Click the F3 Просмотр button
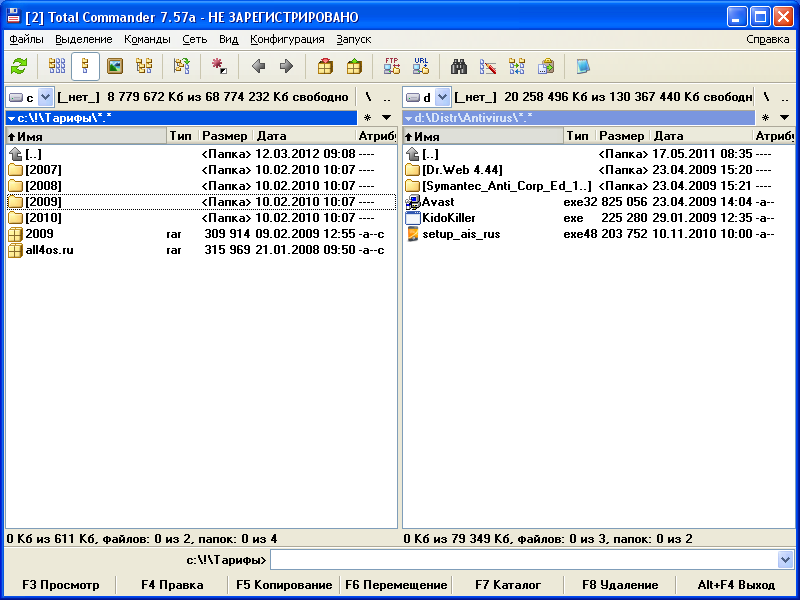This screenshot has height=600, width=800. [61, 585]
